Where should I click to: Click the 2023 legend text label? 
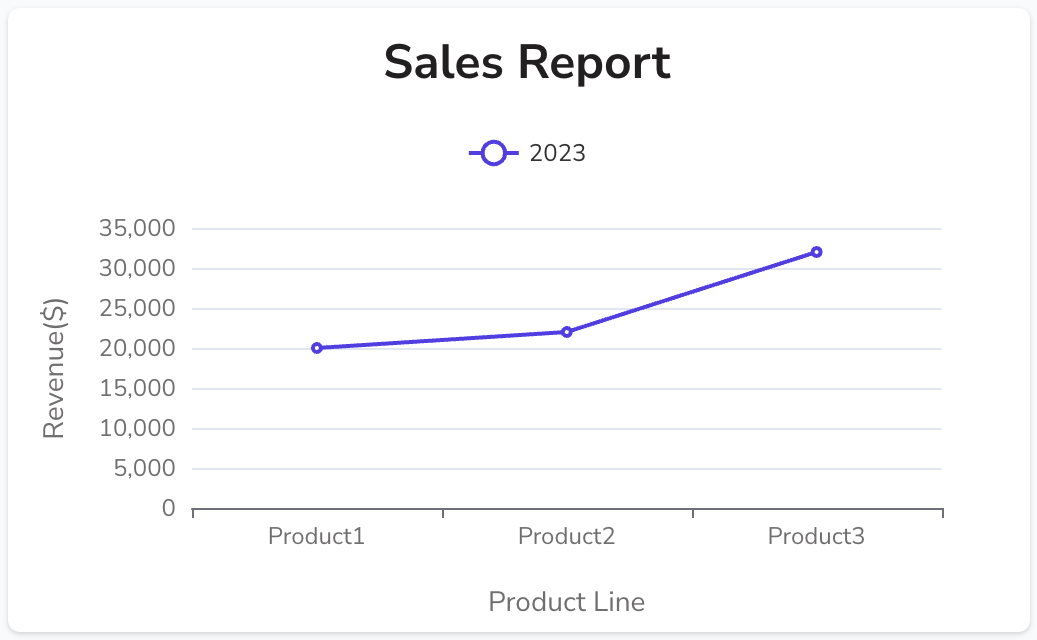click(x=557, y=153)
